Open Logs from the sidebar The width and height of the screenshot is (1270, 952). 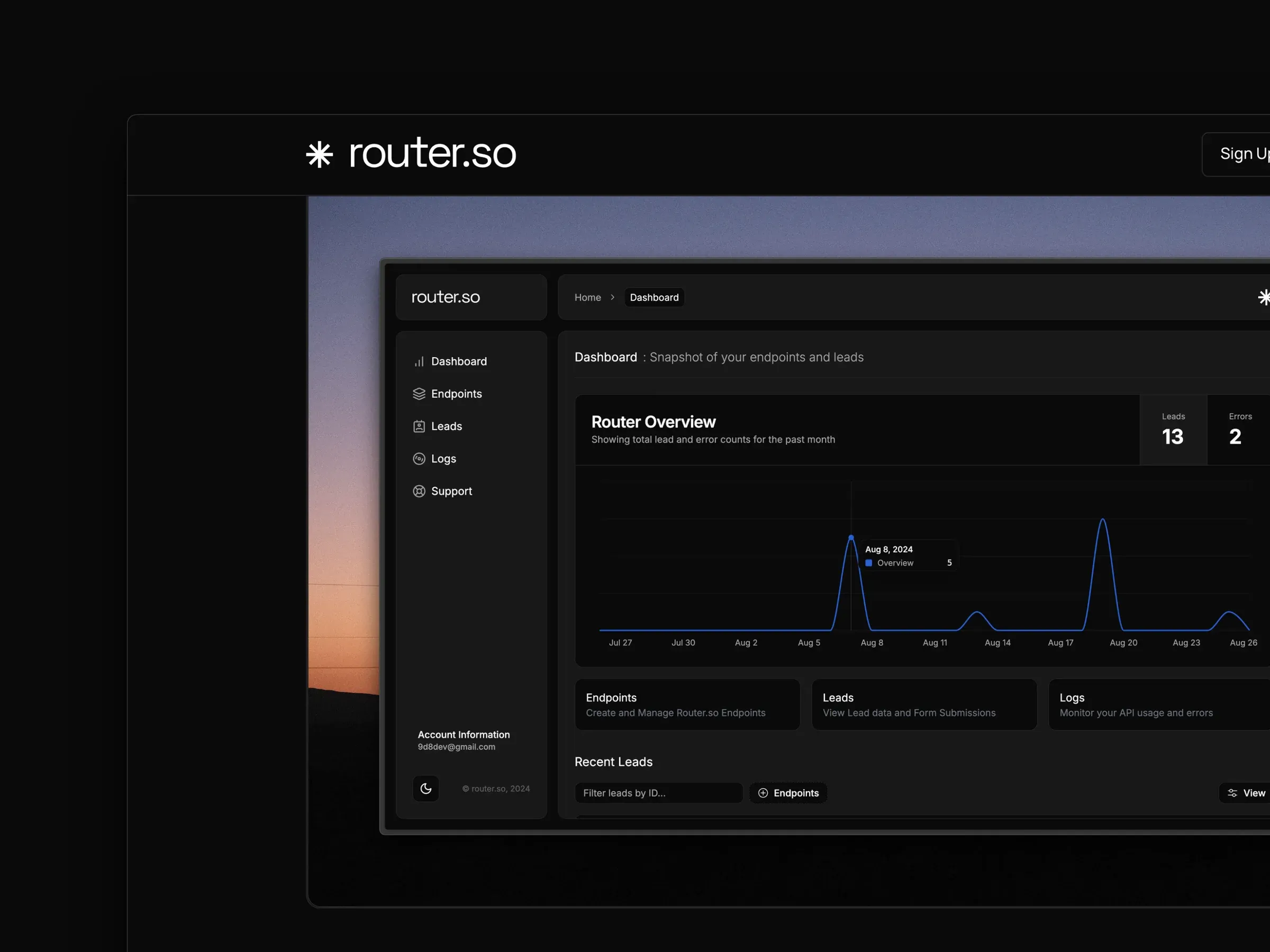444,459
